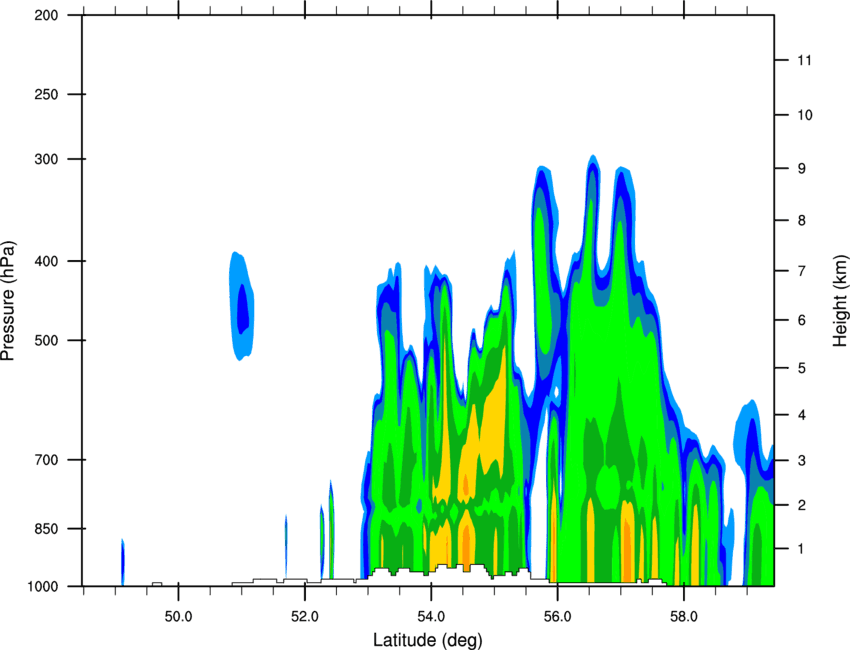The width and height of the screenshot is (850, 650).
Task: Select the 850 pressure tick label
Action: click(47, 528)
